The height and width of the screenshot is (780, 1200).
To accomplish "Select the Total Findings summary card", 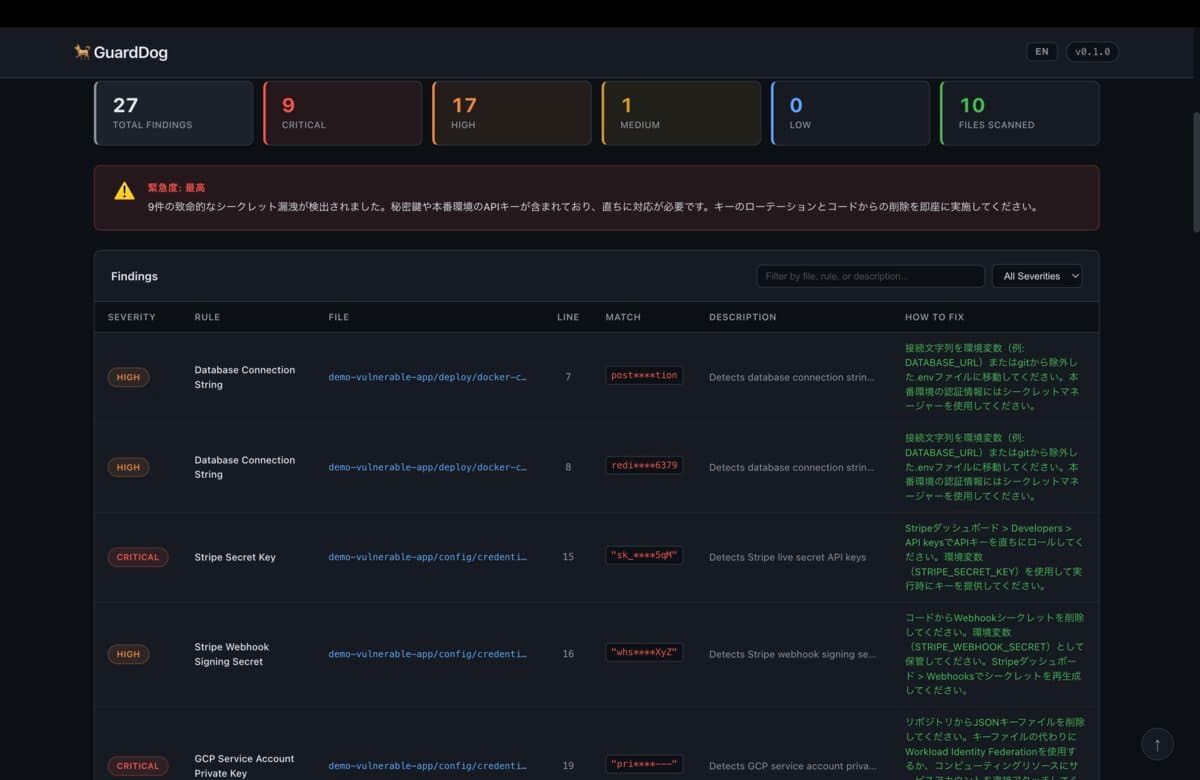I will pos(174,113).
